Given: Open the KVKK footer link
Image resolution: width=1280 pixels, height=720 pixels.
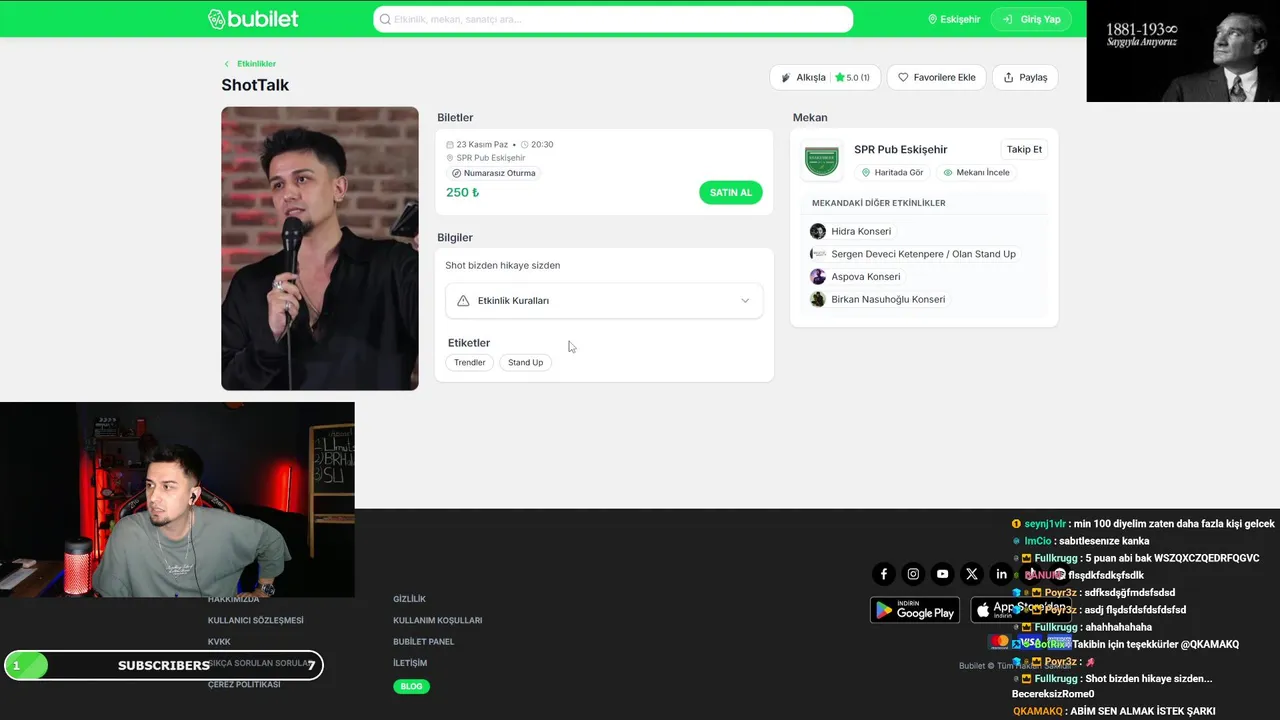Looking at the screenshot, I should click(219, 642).
